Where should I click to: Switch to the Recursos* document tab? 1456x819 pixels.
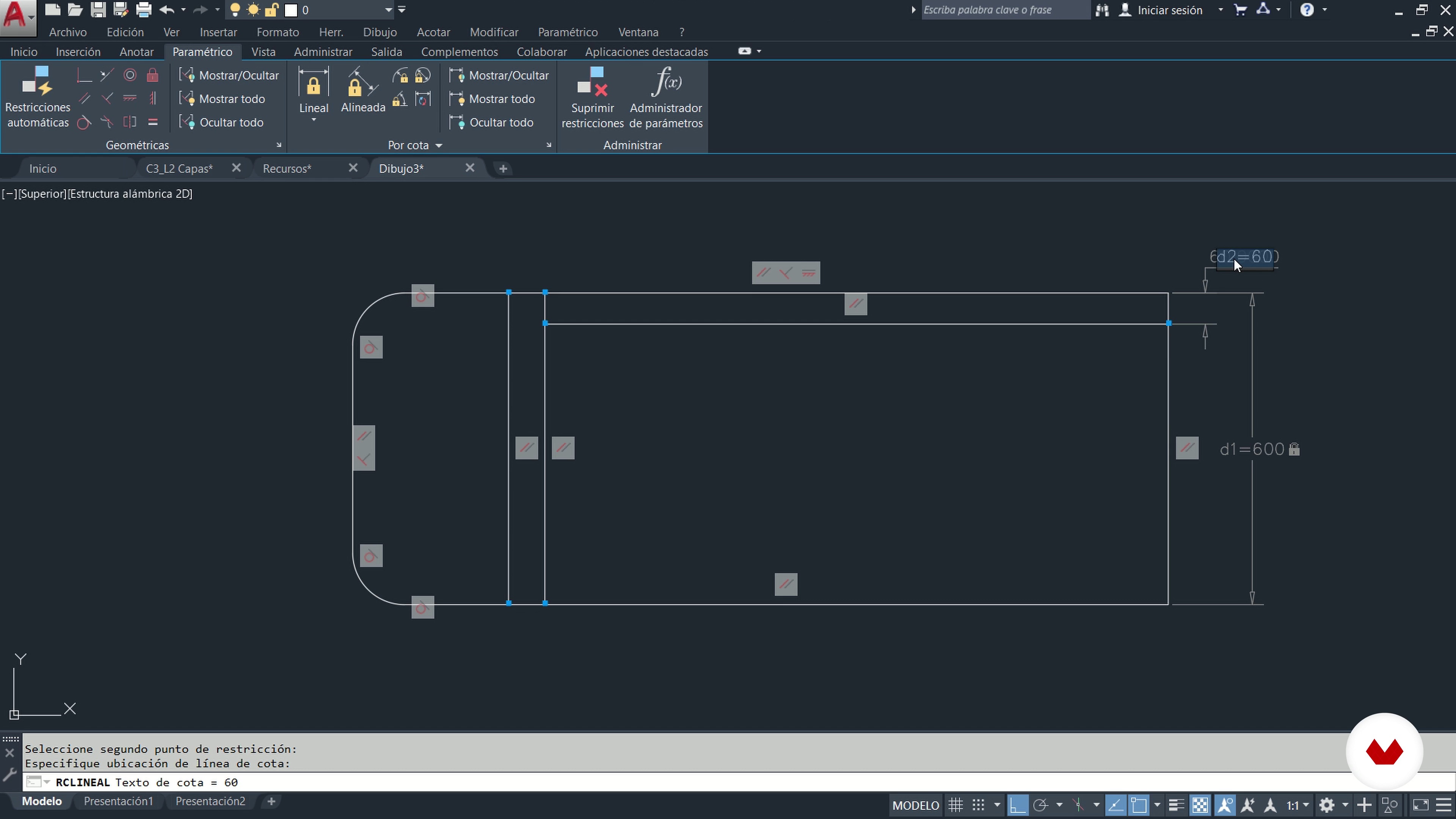click(287, 168)
